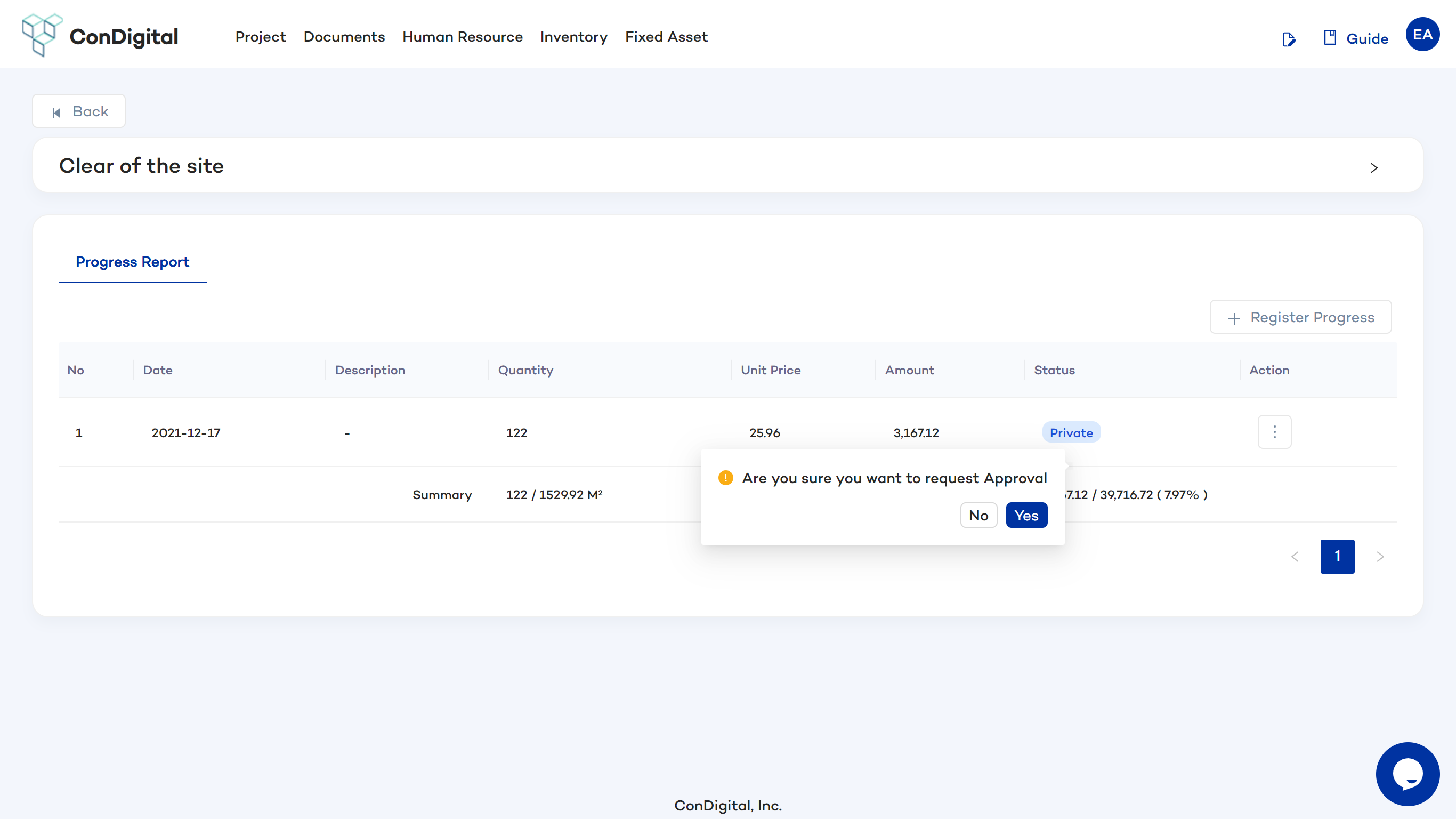
Task: Switch to the Progress Report tab
Action: (x=132, y=262)
